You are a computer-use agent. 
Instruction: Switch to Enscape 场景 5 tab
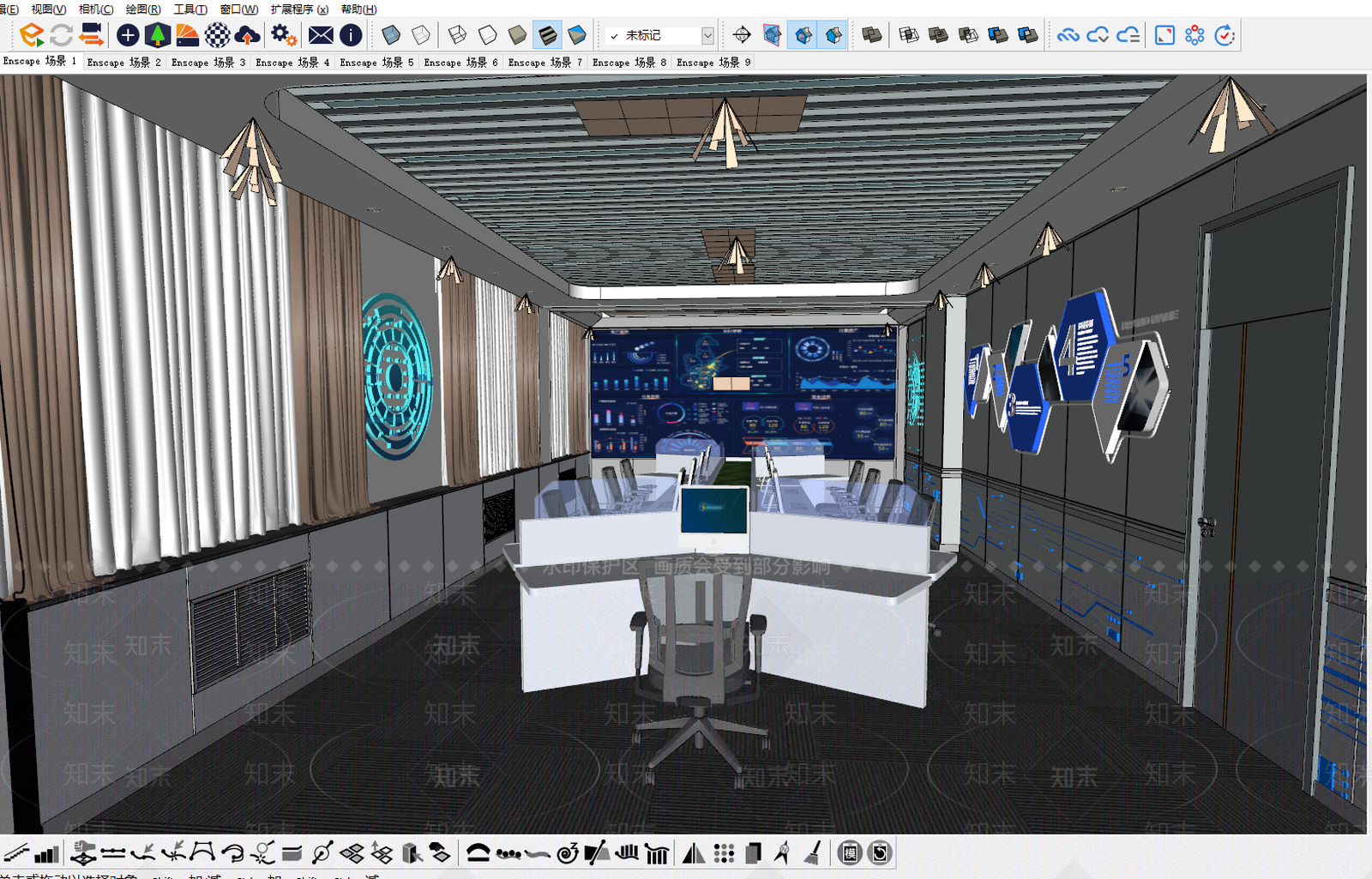(x=376, y=62)
